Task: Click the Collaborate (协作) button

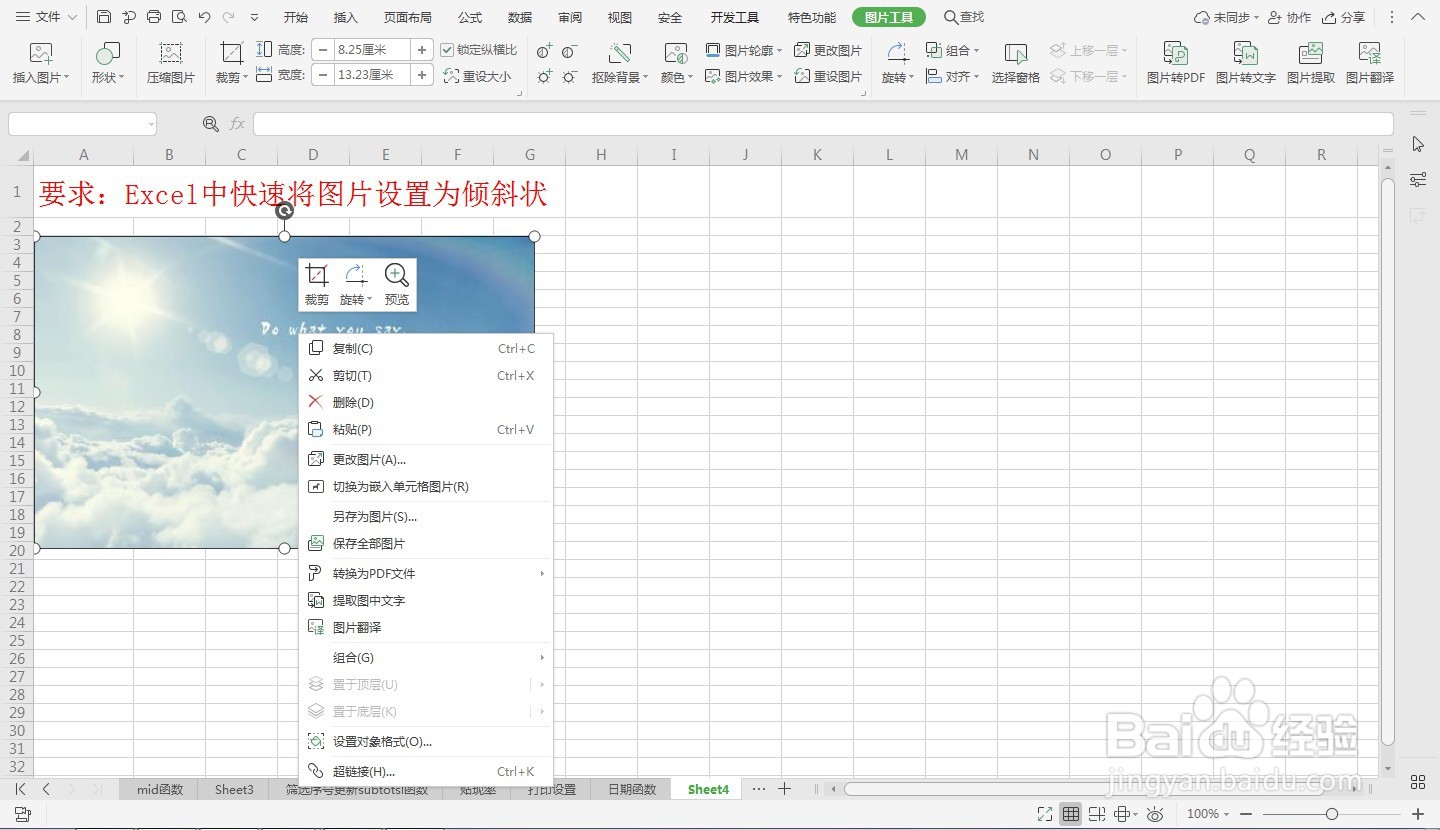Action: click(1289, 17)
